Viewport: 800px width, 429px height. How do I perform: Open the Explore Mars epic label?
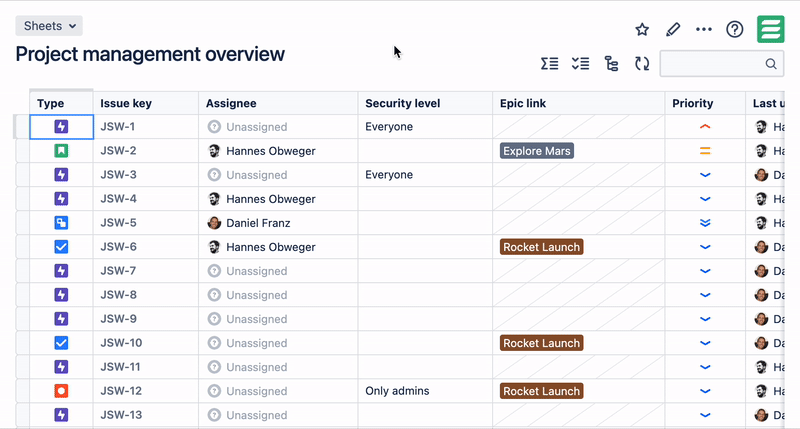point(537,151)
